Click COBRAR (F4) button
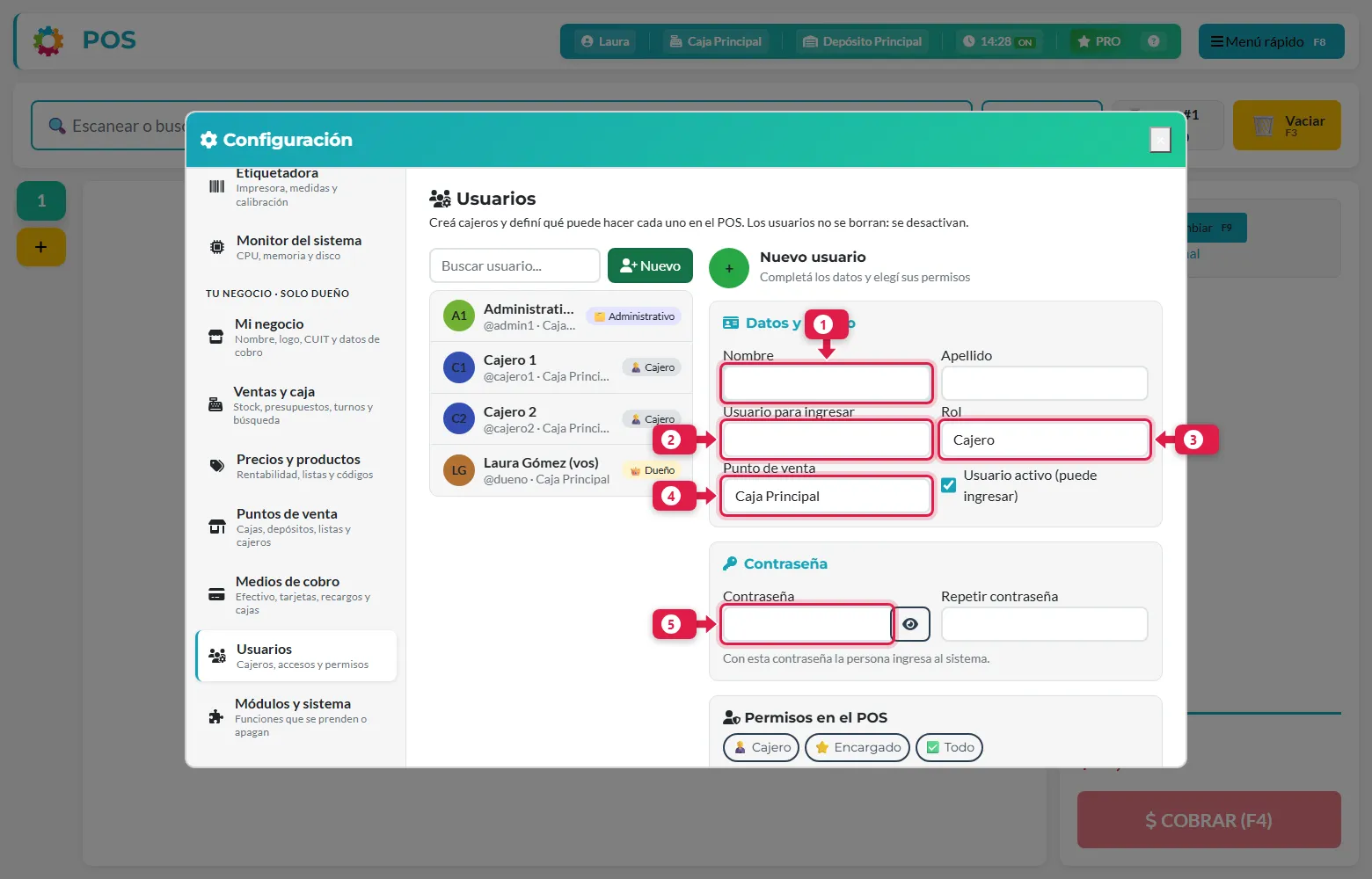 click(1209, 820)
